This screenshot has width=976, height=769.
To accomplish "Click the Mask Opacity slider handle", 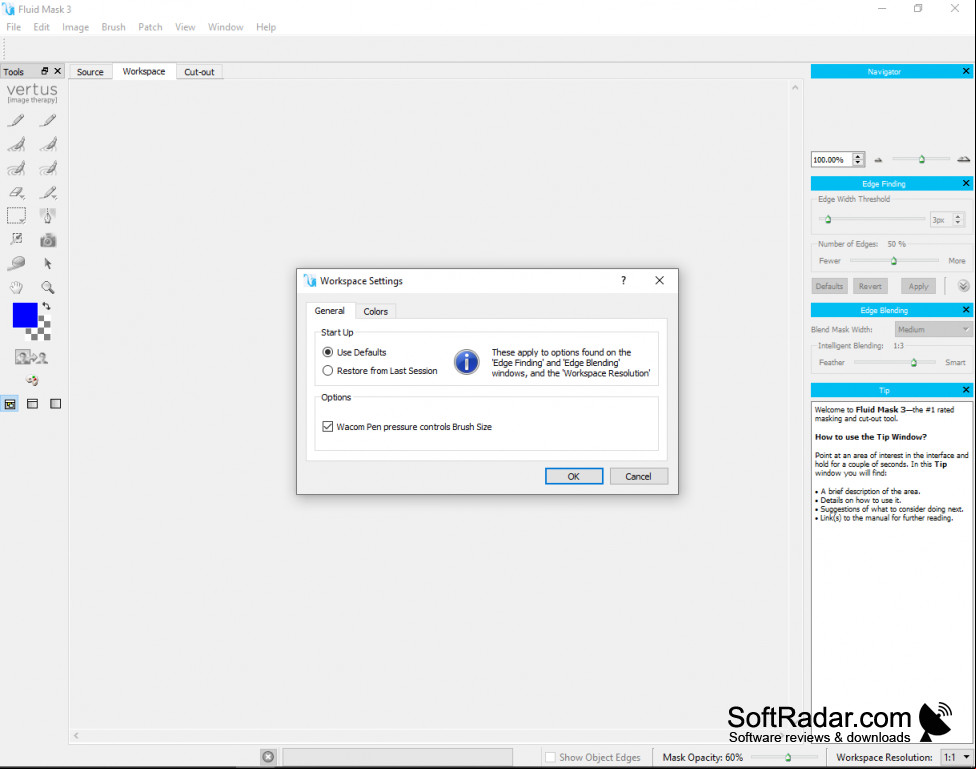I will pos(788,757).
